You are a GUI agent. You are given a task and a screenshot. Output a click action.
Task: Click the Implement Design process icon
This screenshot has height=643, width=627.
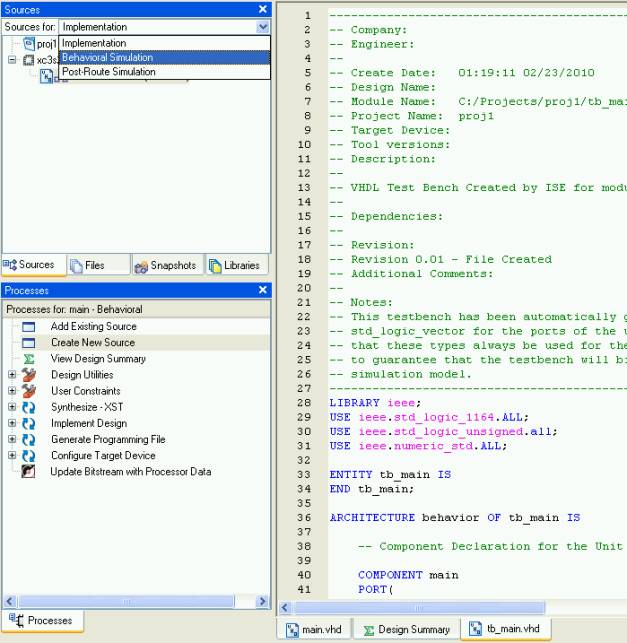click(29, 424)
